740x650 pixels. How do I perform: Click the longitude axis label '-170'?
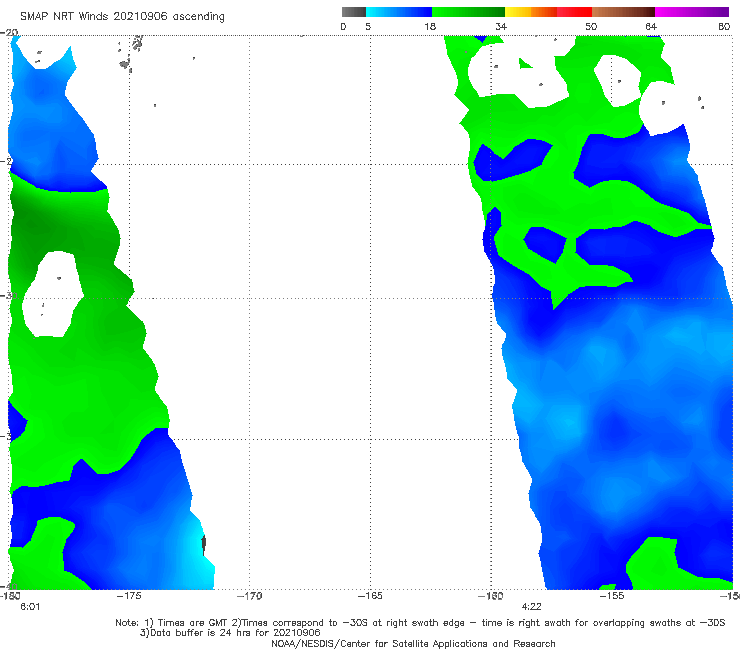pos(250,596)
